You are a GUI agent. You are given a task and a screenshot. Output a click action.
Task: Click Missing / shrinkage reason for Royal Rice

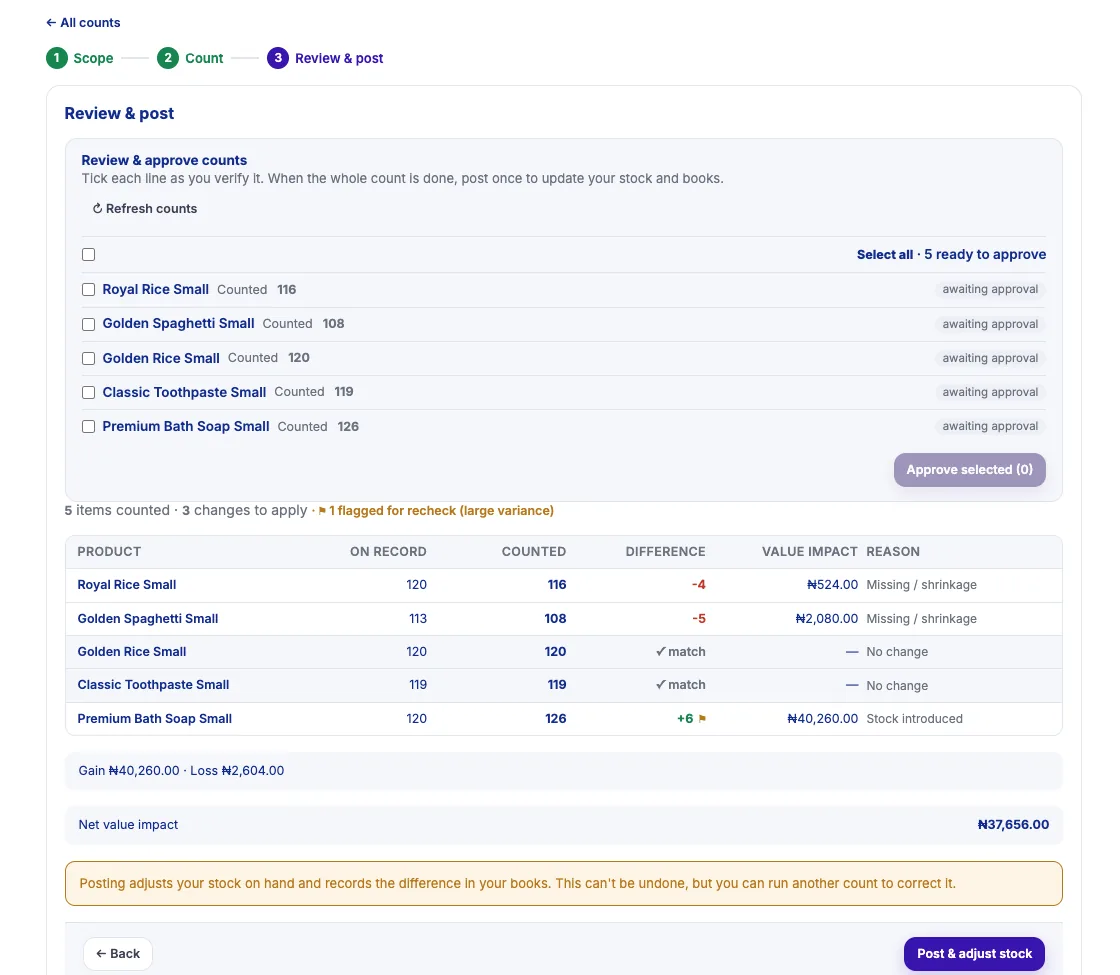tap(921, 584)
